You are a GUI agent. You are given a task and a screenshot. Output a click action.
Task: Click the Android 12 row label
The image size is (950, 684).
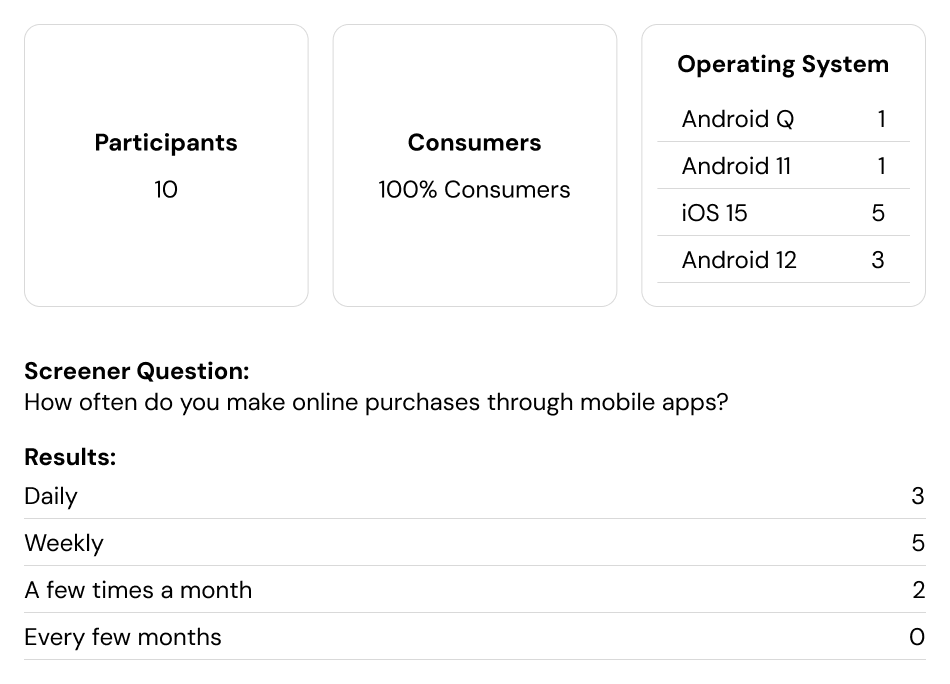tap(739, 260)
